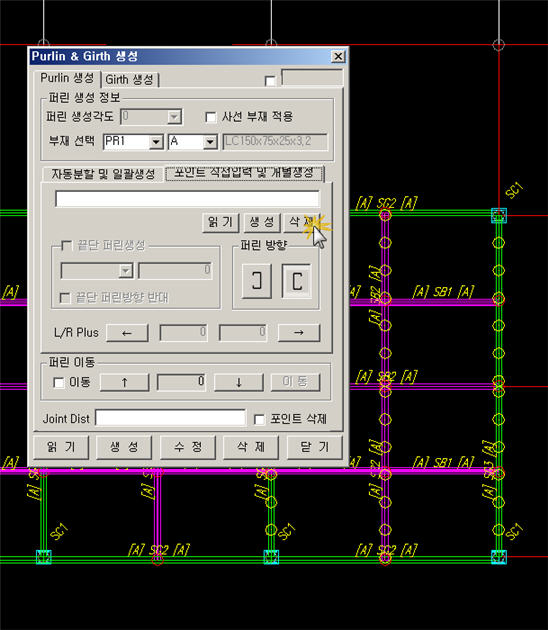Open the PR1 member dropdown
The image size is (548, 630).
(156, 142)
